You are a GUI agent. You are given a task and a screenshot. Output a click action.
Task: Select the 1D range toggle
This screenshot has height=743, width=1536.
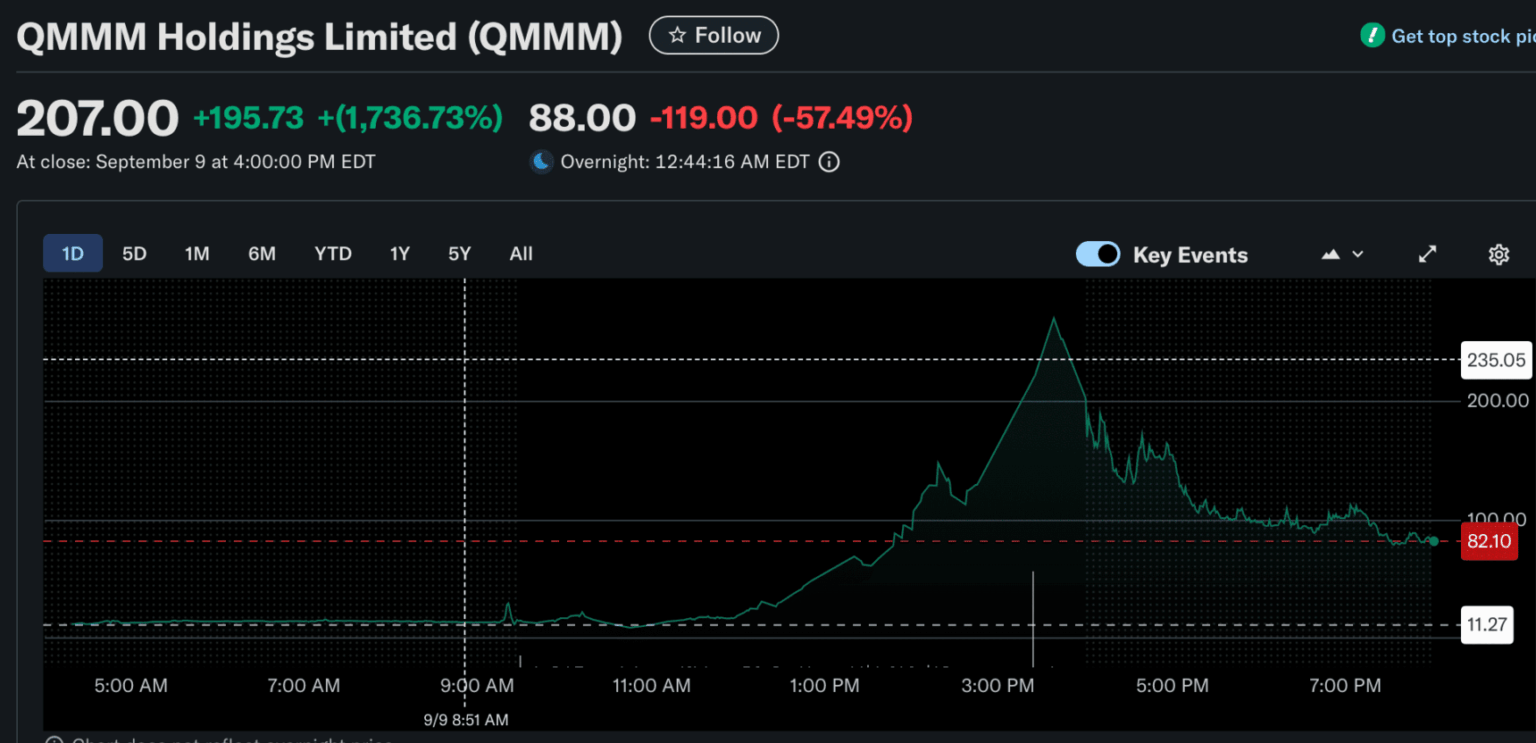pyautogui.click(x=73, y=253)
